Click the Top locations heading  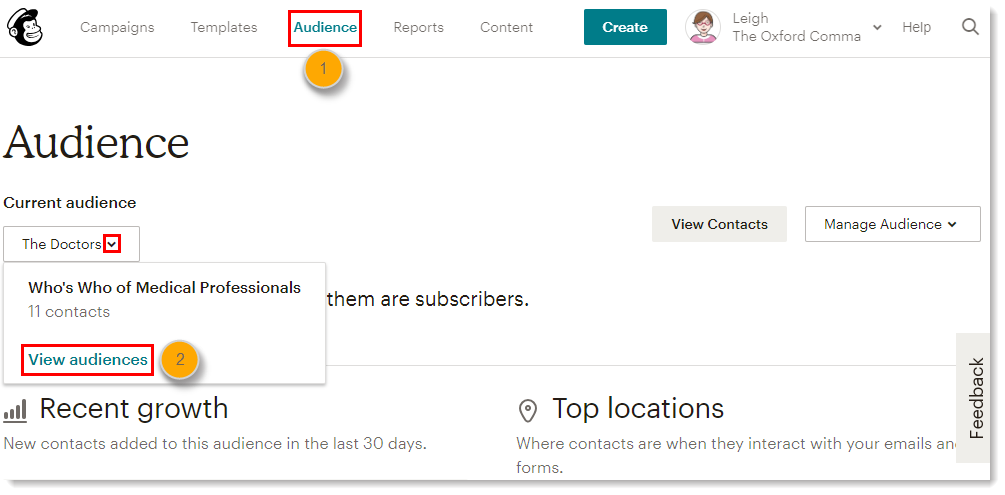tap(638, 408)
